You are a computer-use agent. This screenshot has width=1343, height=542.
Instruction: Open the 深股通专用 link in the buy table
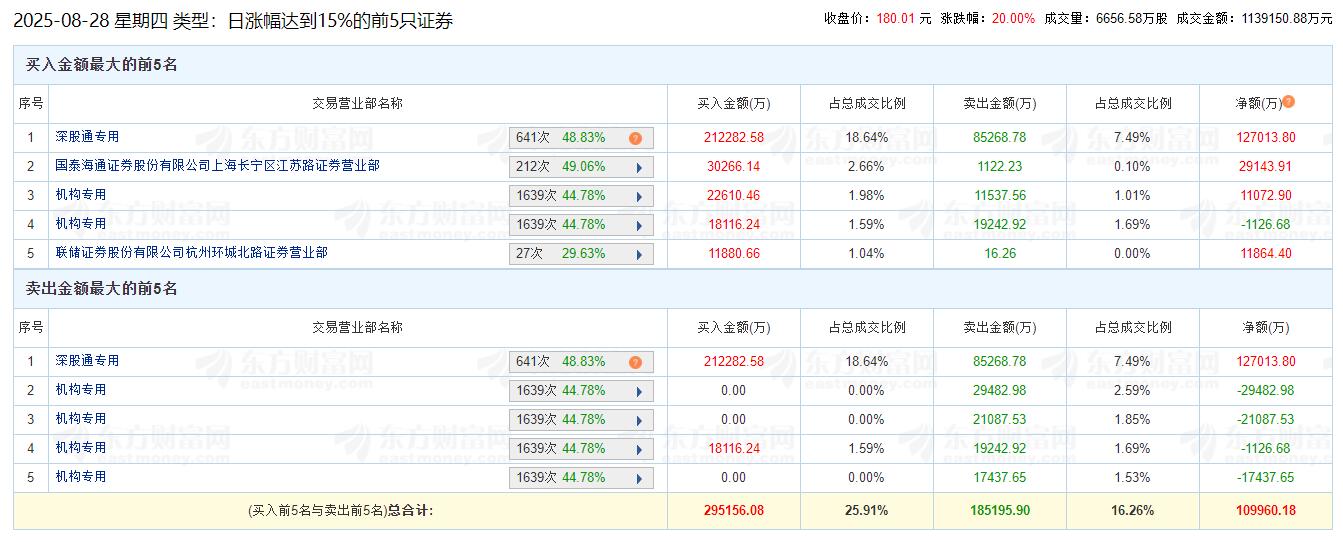point(87,137)
